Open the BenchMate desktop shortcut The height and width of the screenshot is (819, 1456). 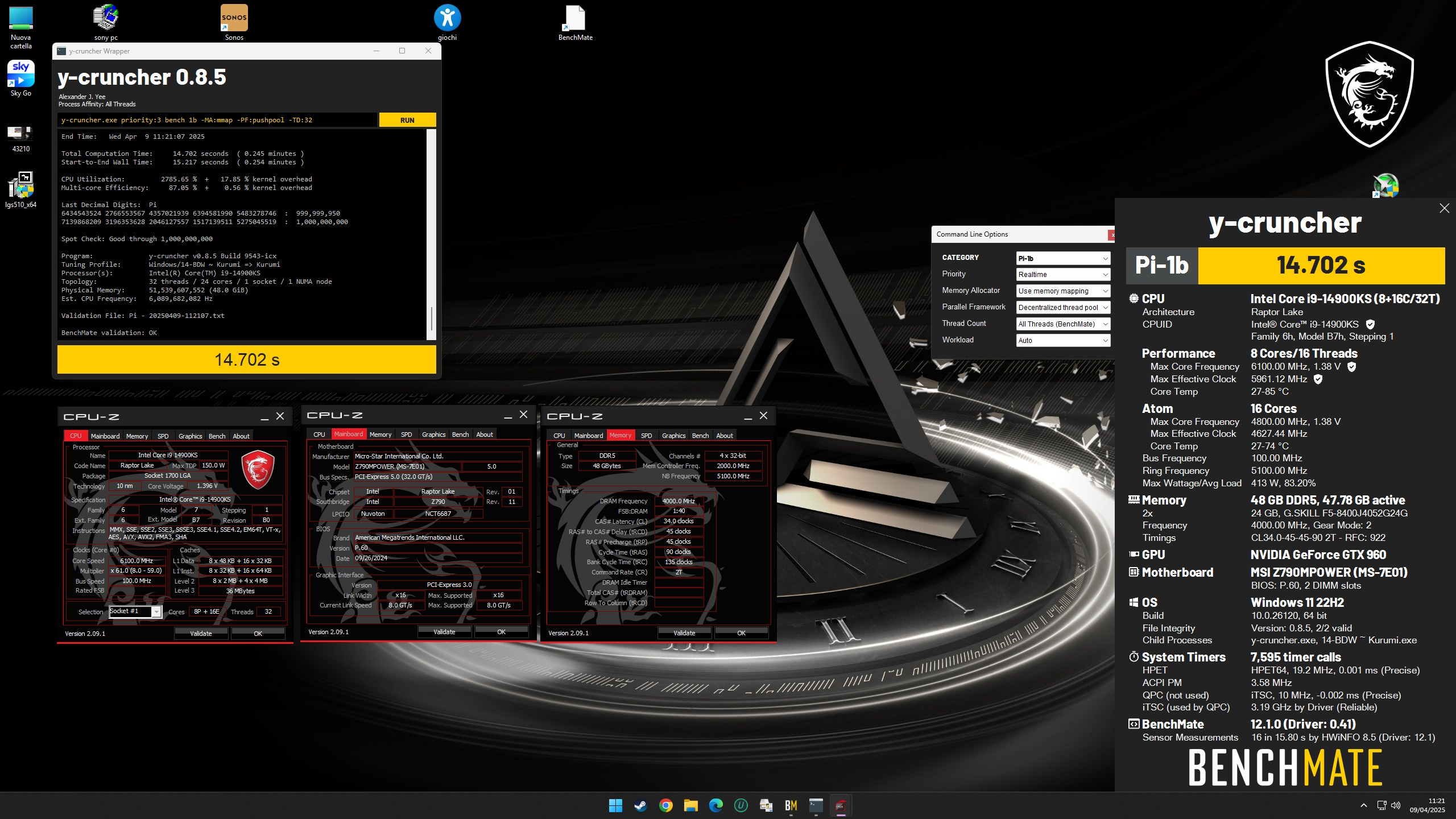tap(575, 23)
